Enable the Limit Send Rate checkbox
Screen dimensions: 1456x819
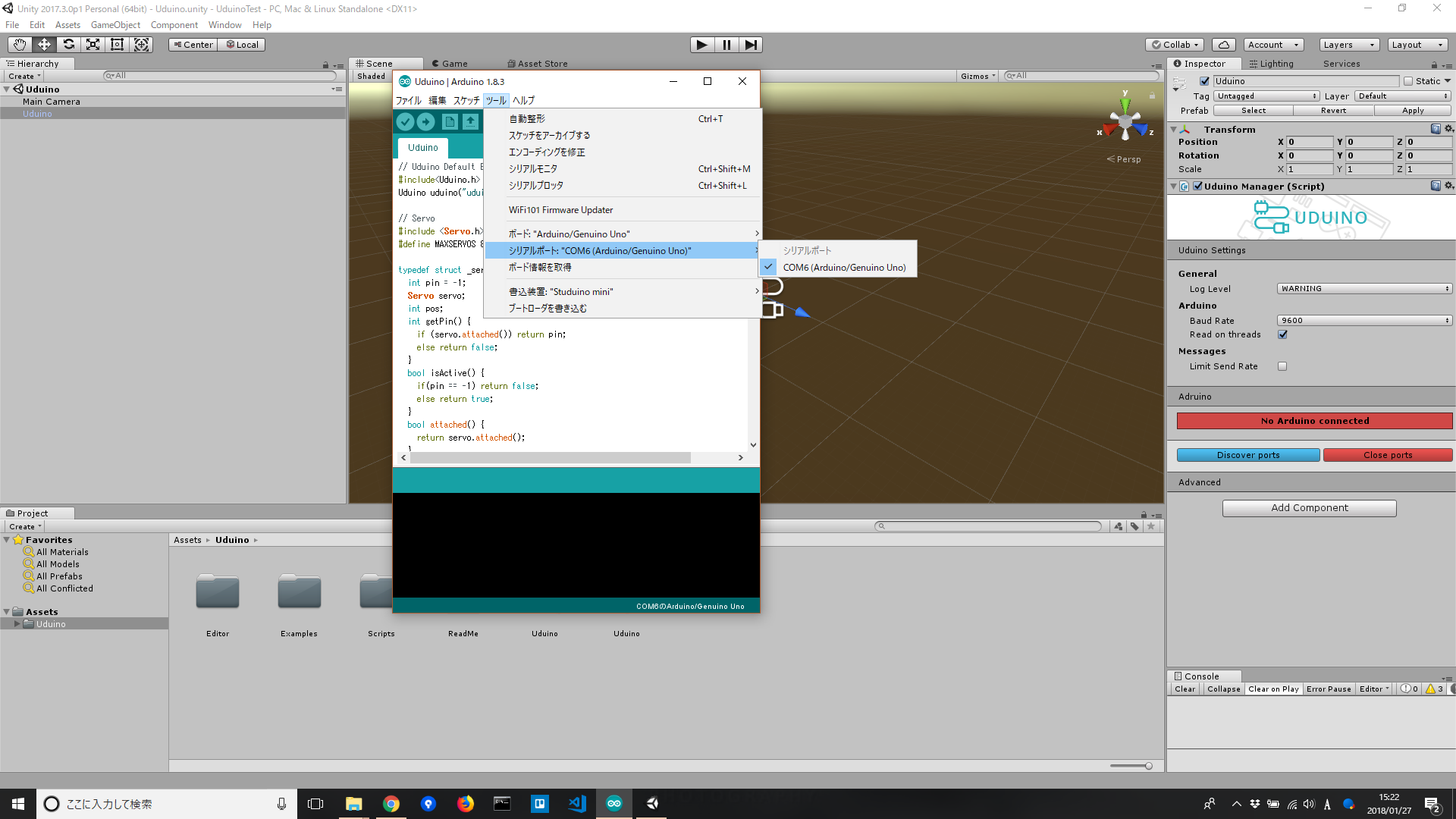(1282, 366)
